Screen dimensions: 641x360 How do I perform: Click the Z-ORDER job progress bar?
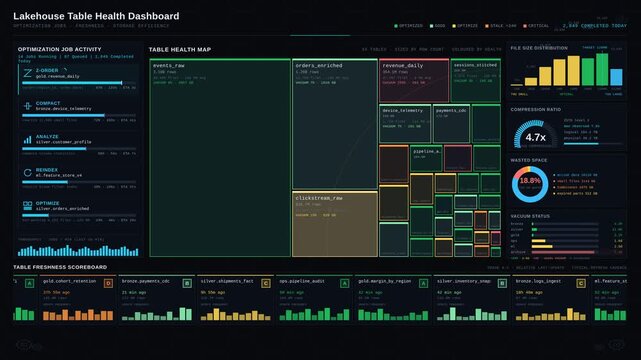point(79,83)
